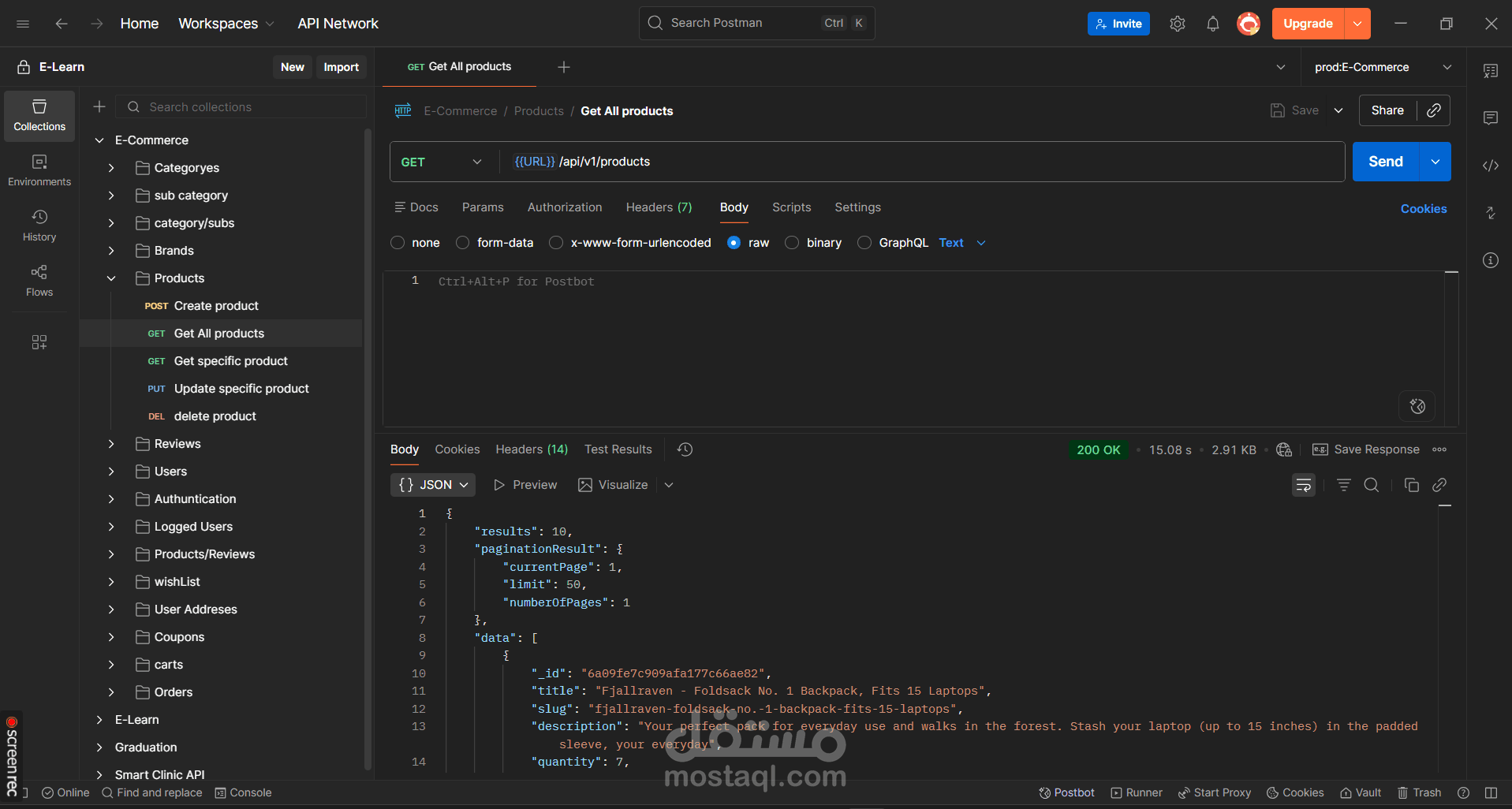Open the documentation panel icon in right sidebar

pyautogui.click(x=1491, y=71)
